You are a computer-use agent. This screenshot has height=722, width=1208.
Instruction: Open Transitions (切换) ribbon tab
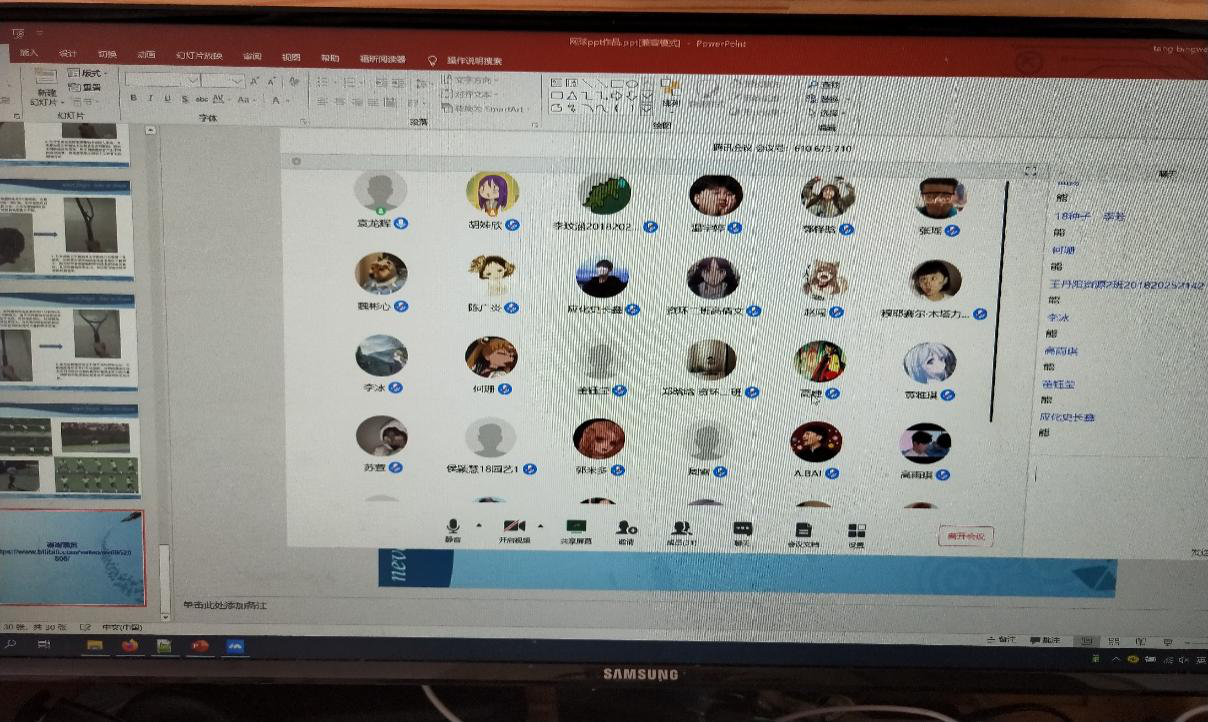point(107,54)
